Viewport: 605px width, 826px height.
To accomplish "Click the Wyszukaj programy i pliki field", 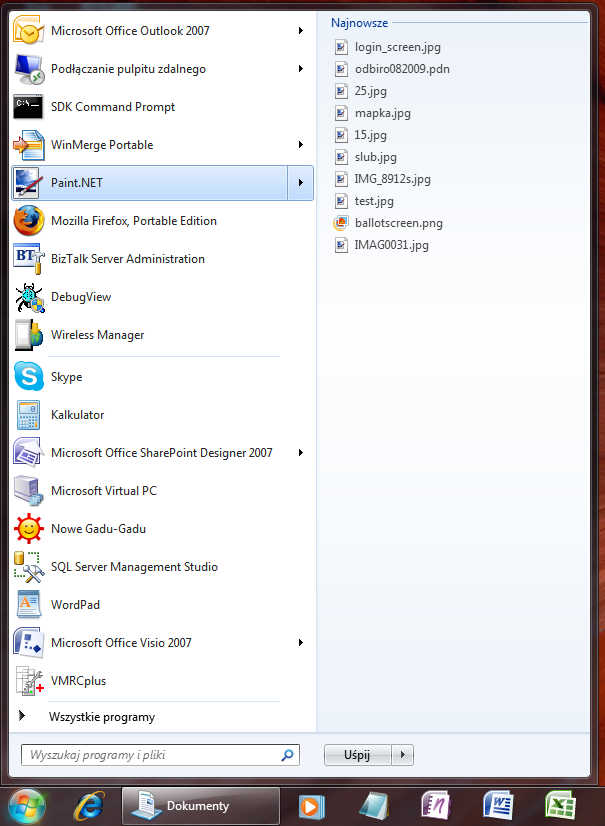I will point(160,755).
